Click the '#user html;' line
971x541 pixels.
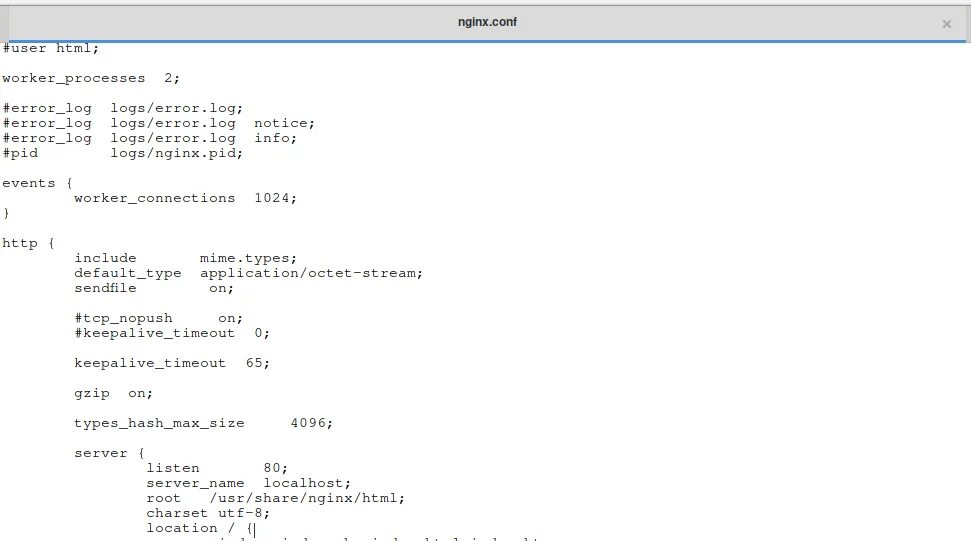pos(50,48)
